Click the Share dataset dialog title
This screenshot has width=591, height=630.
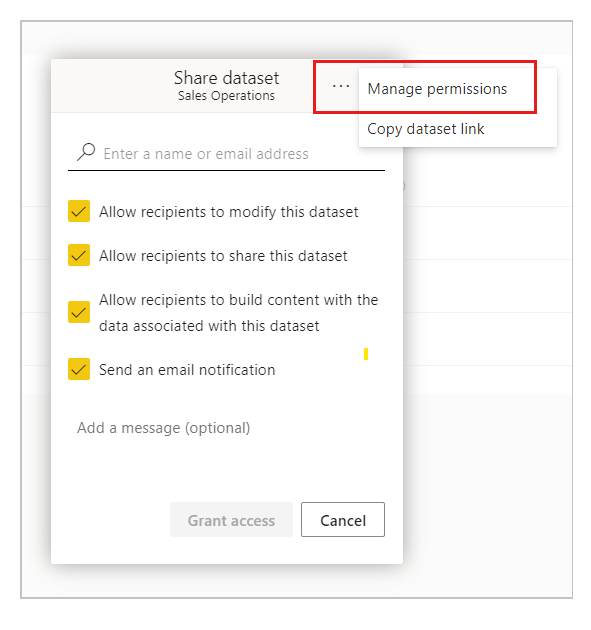click(x=226, y=78)
